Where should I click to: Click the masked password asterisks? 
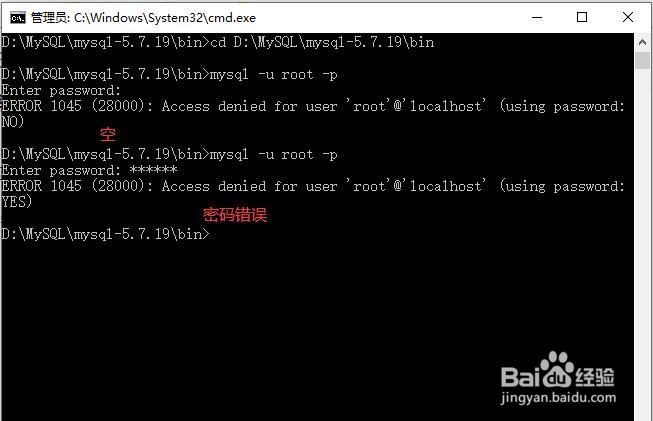153,170
